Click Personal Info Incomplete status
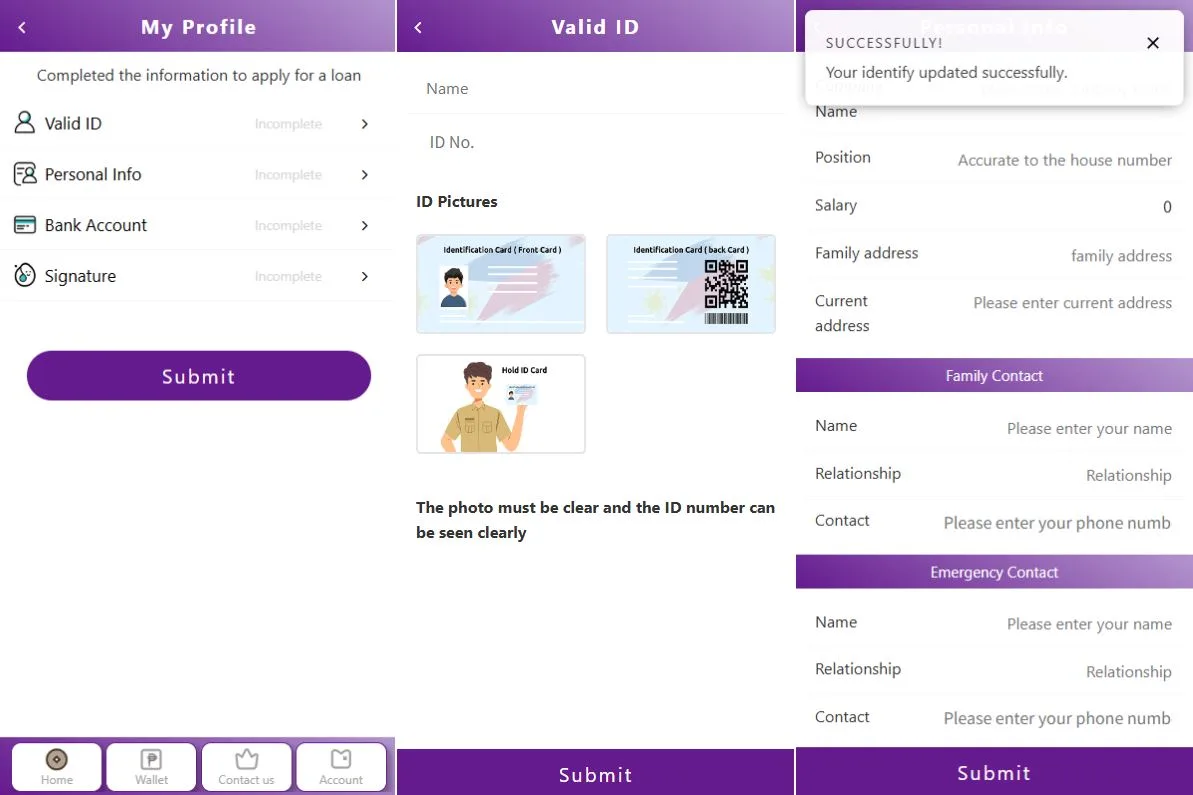1193x795 pixels. coord(288,175)
